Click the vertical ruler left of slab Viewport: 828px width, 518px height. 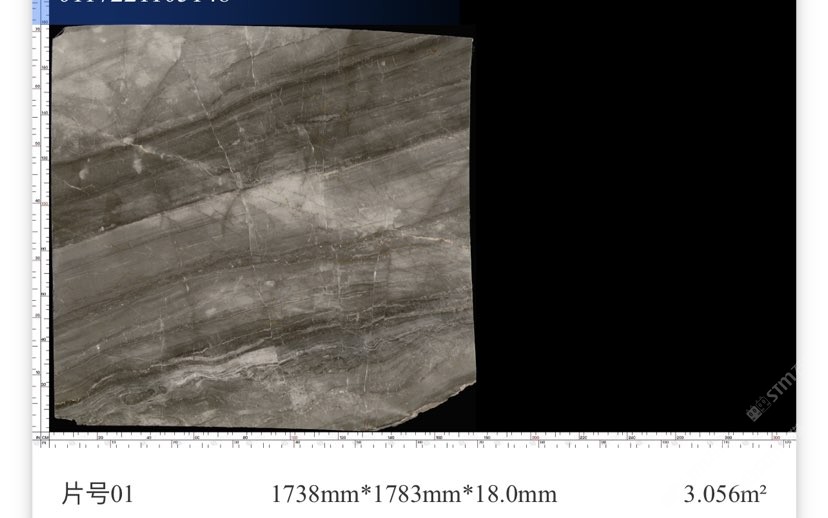pyautogui.click(x=41, y=230)
